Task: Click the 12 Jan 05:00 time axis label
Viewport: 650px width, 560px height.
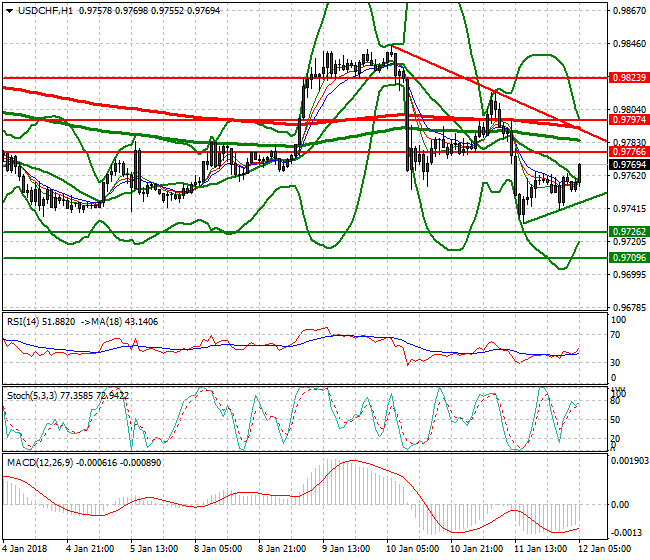Action: tap(604, 549)
